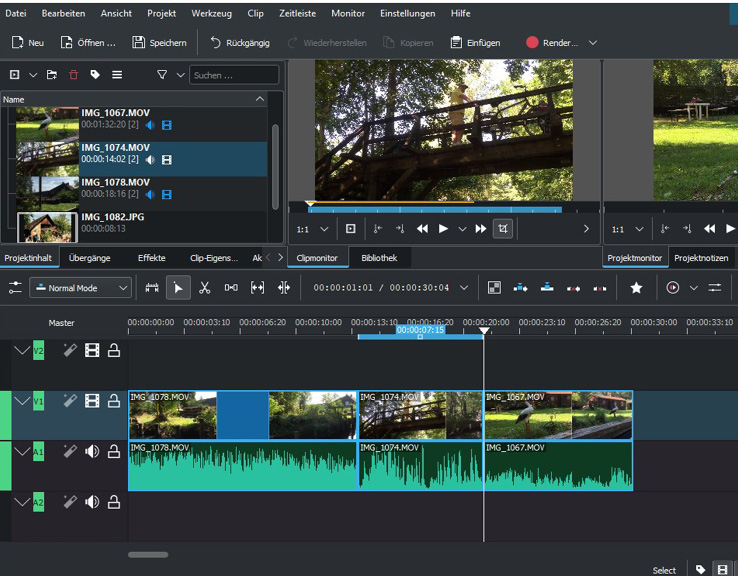Image resolution: width=738 pixels, height=576 pixels.
Task: Click the timeline horizontal scrollbar handle
Action: (x=148, y=555)
